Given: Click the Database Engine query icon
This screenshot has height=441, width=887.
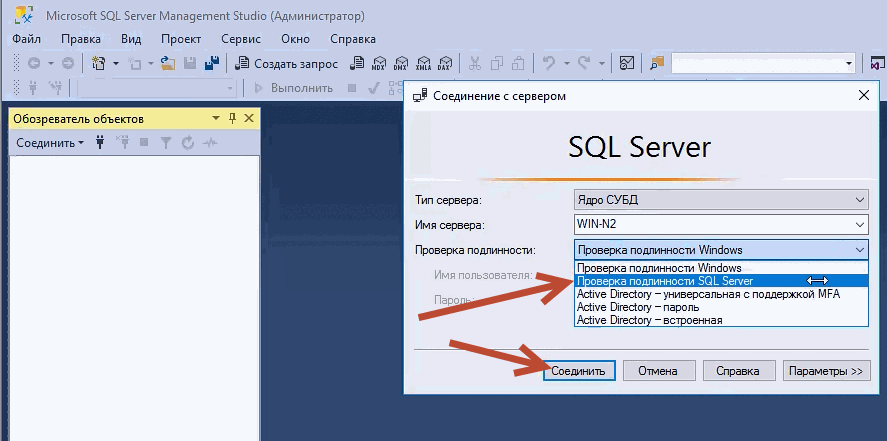Looking at the screenshot, I should click(x=356, y=63).
